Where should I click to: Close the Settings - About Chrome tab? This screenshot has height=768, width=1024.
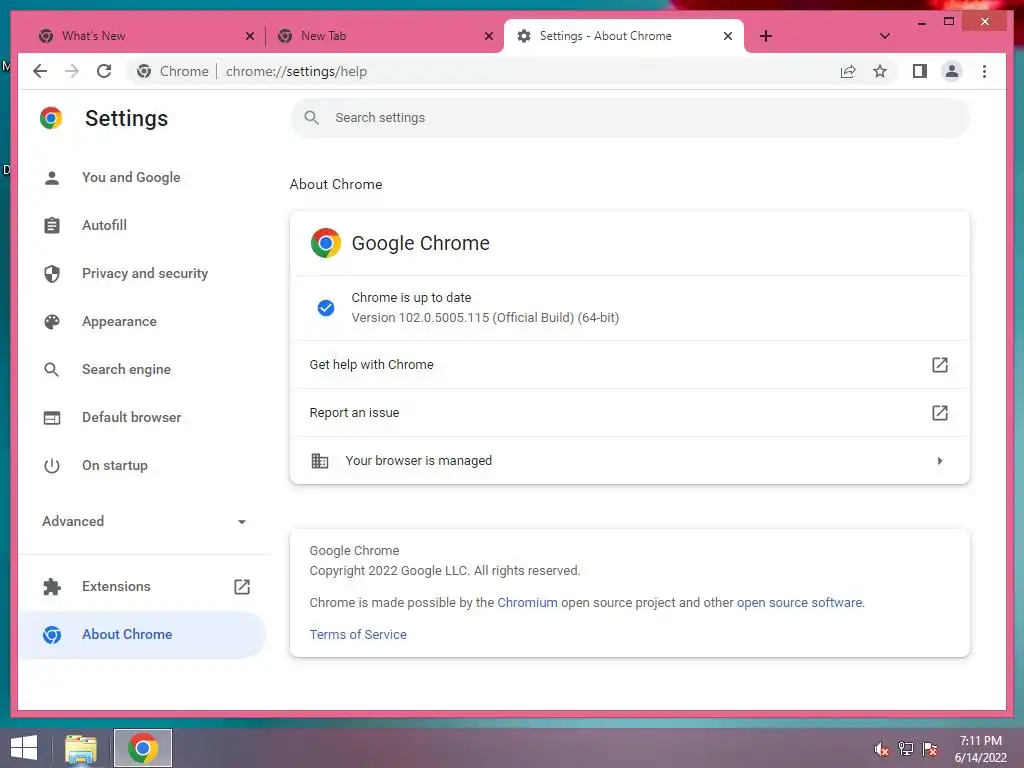pos(728,36)
